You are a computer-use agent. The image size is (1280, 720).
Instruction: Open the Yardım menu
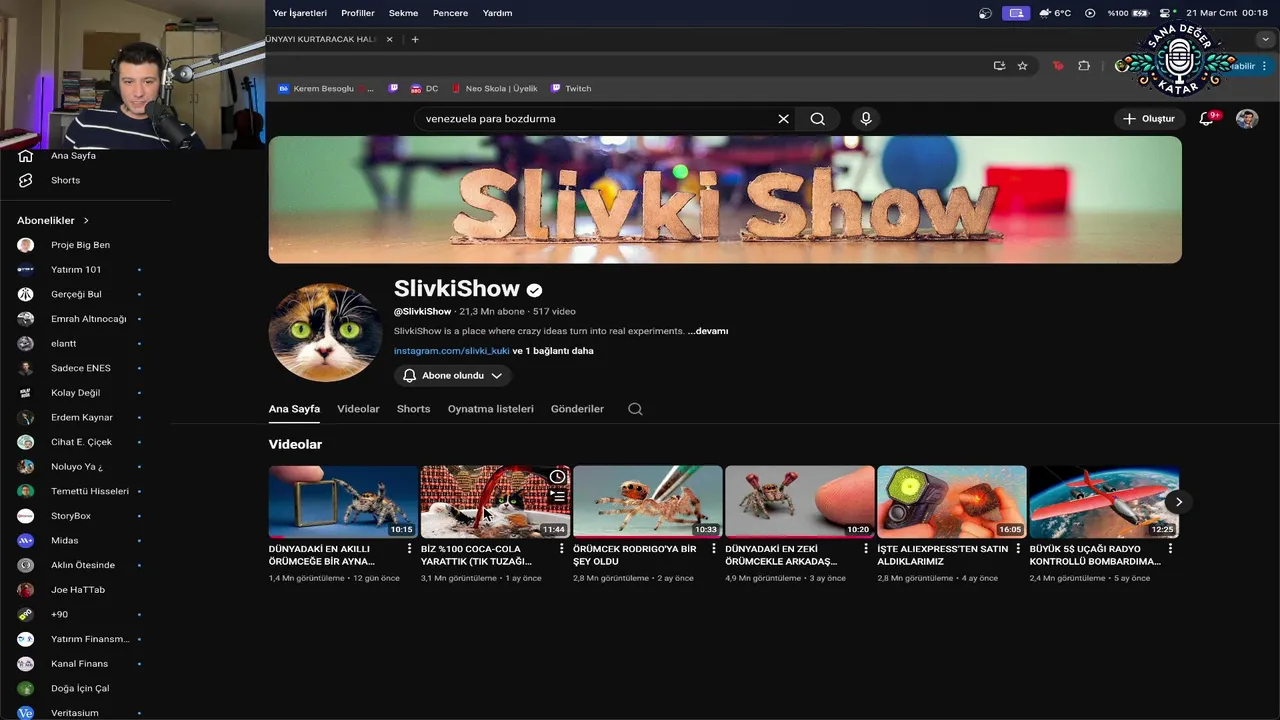[x=498, y=13]
